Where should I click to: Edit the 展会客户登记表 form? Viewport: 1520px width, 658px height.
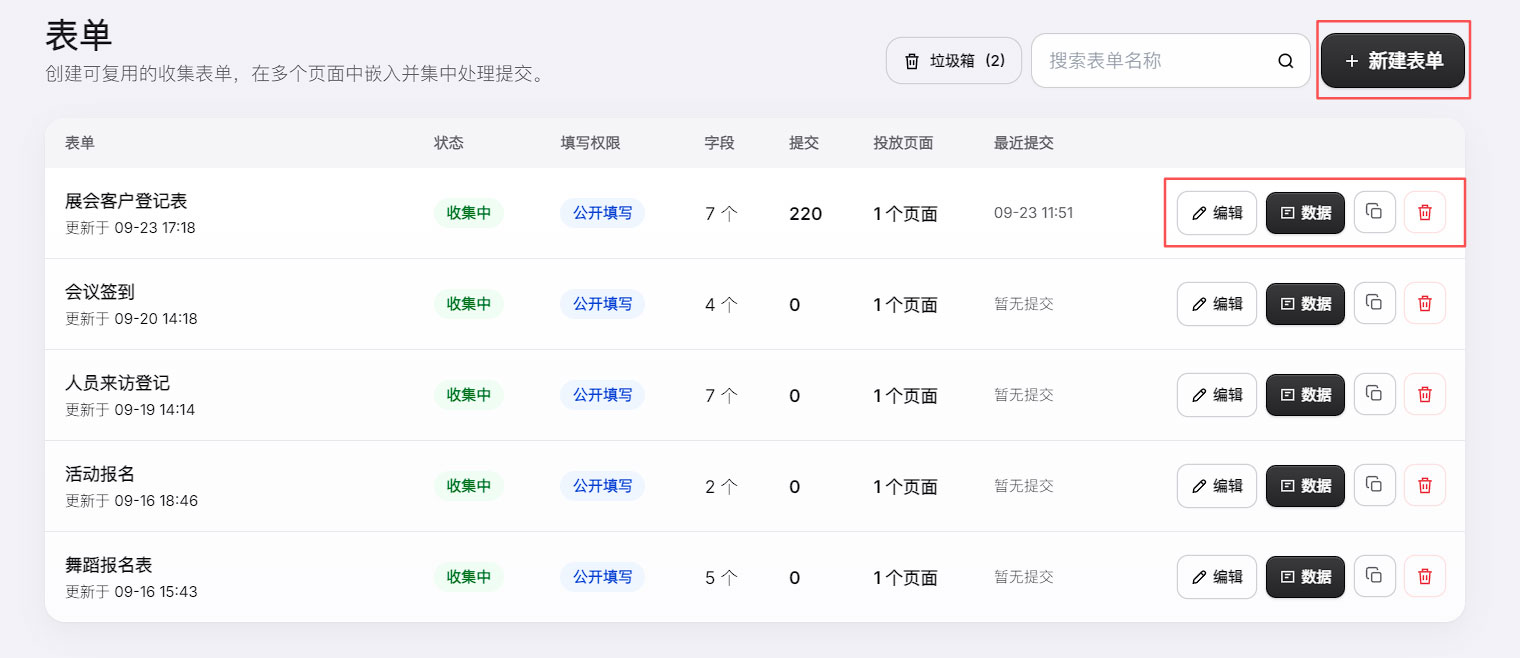(1217, 213)
